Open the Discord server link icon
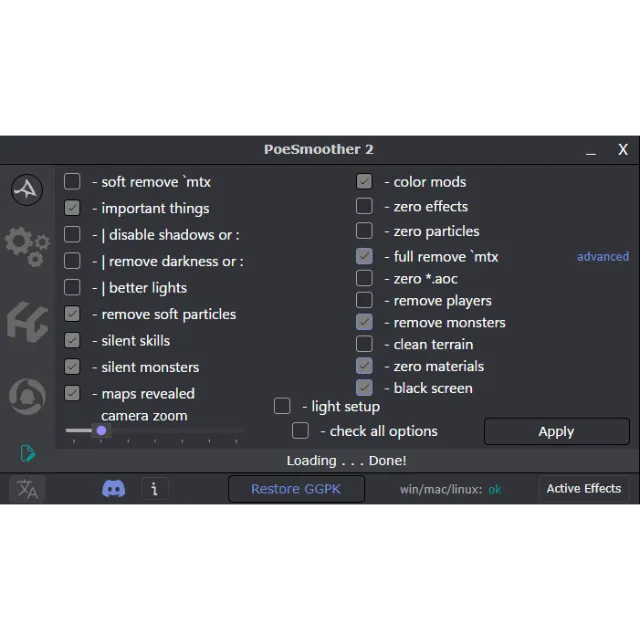 114,489
